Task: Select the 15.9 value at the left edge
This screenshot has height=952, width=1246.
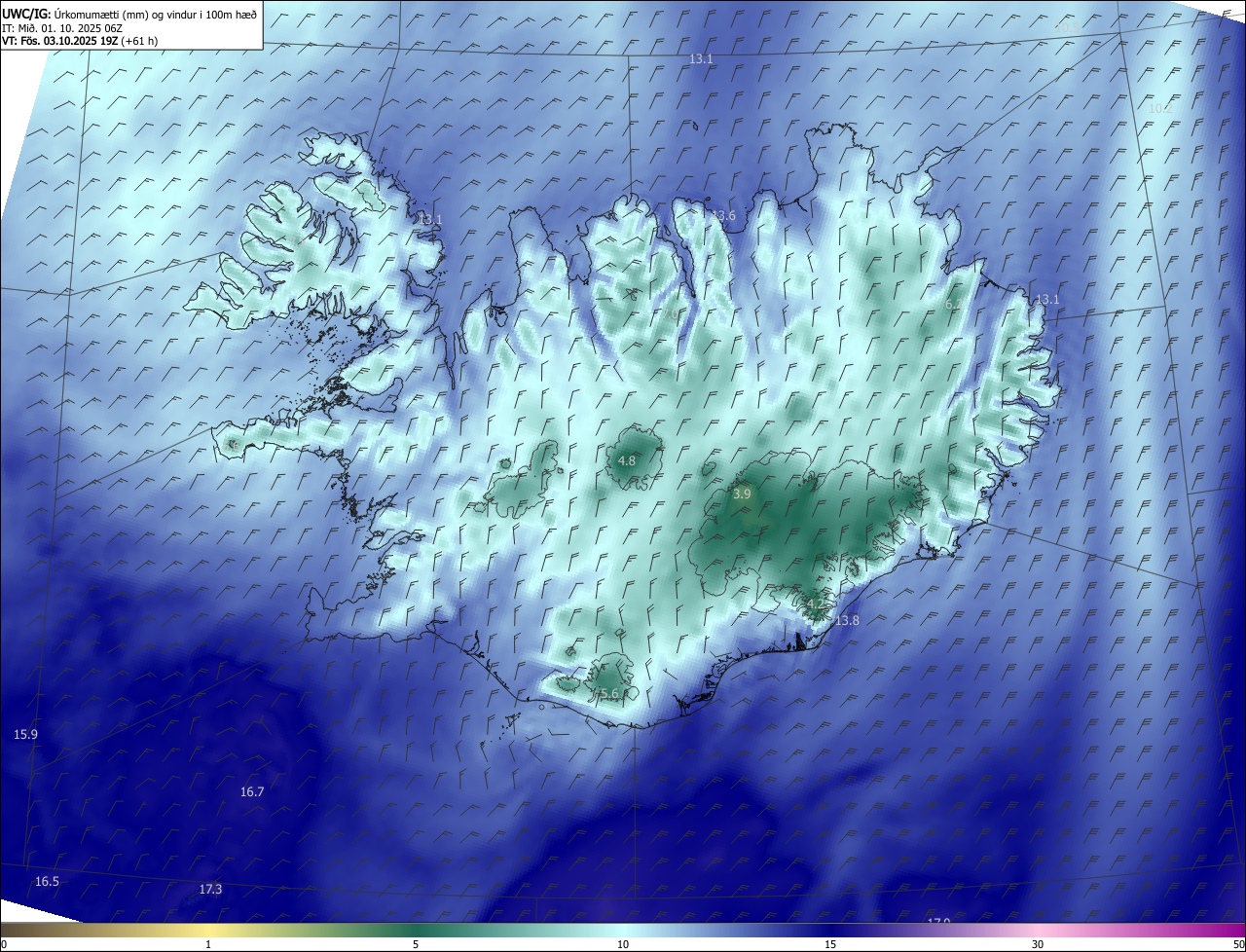Action: click(25, 734)
